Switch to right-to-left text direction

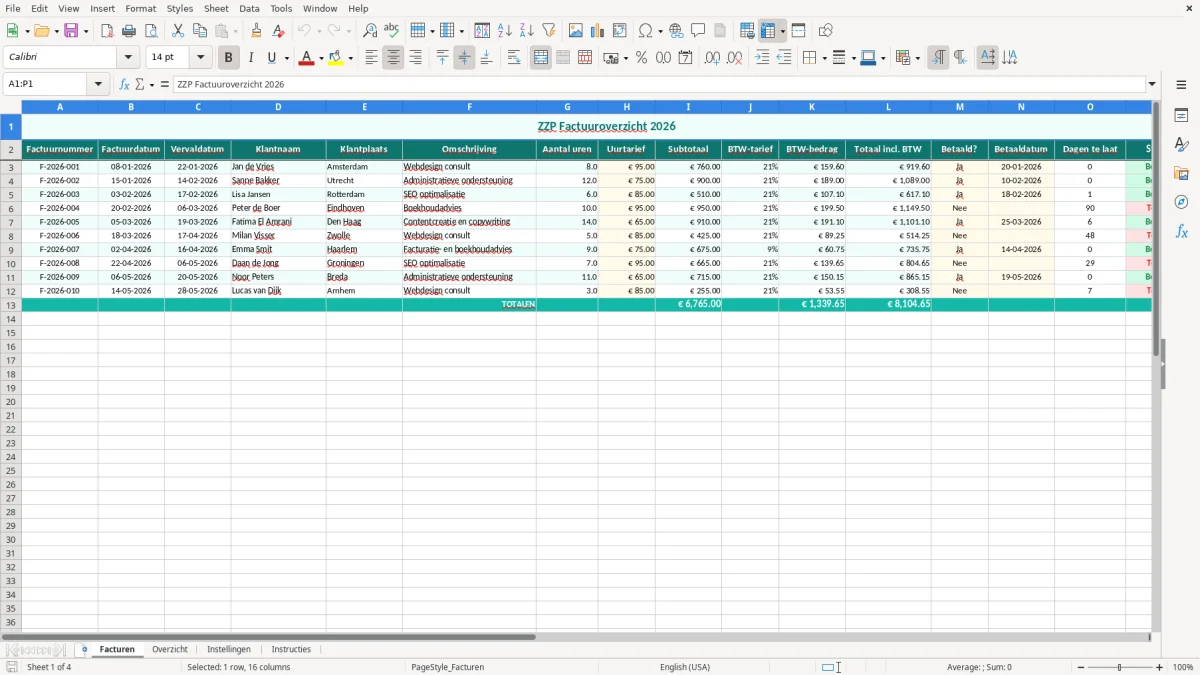click(960, 58)
